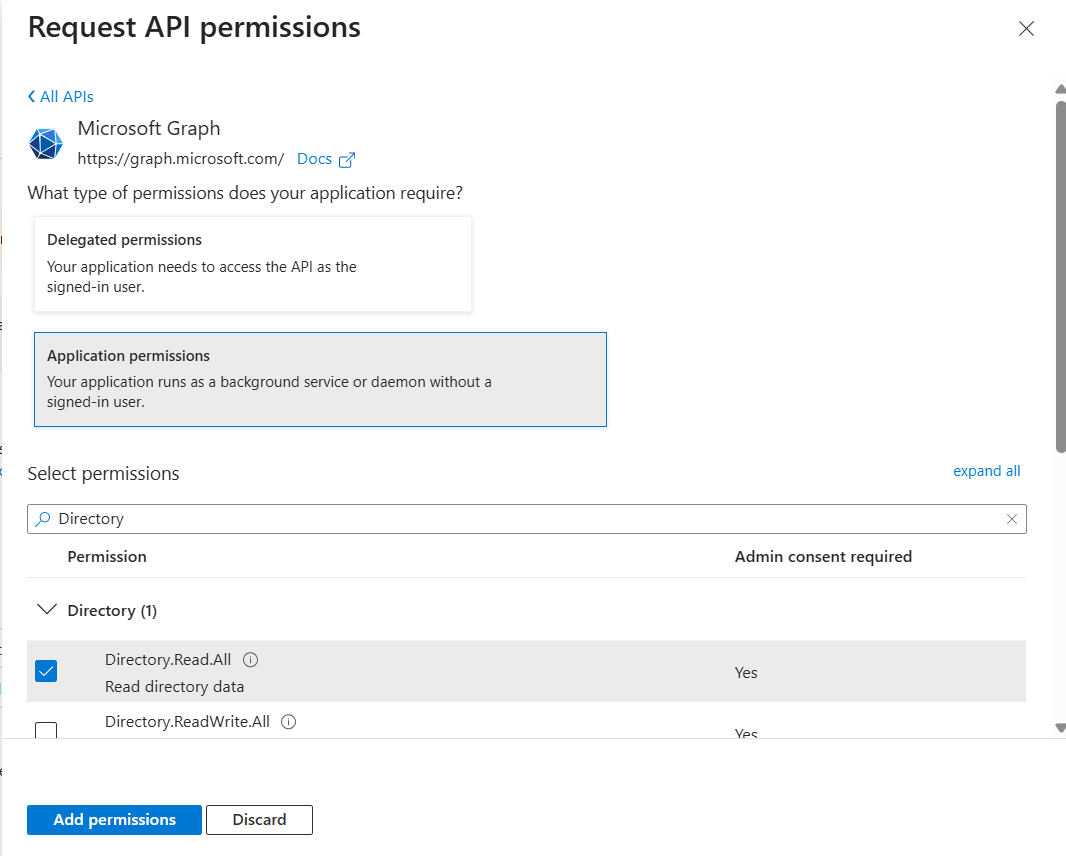Click Yes in the Directory.Read.All row
This screenshot has height=856, width=1066.
[x=746, y=672]
